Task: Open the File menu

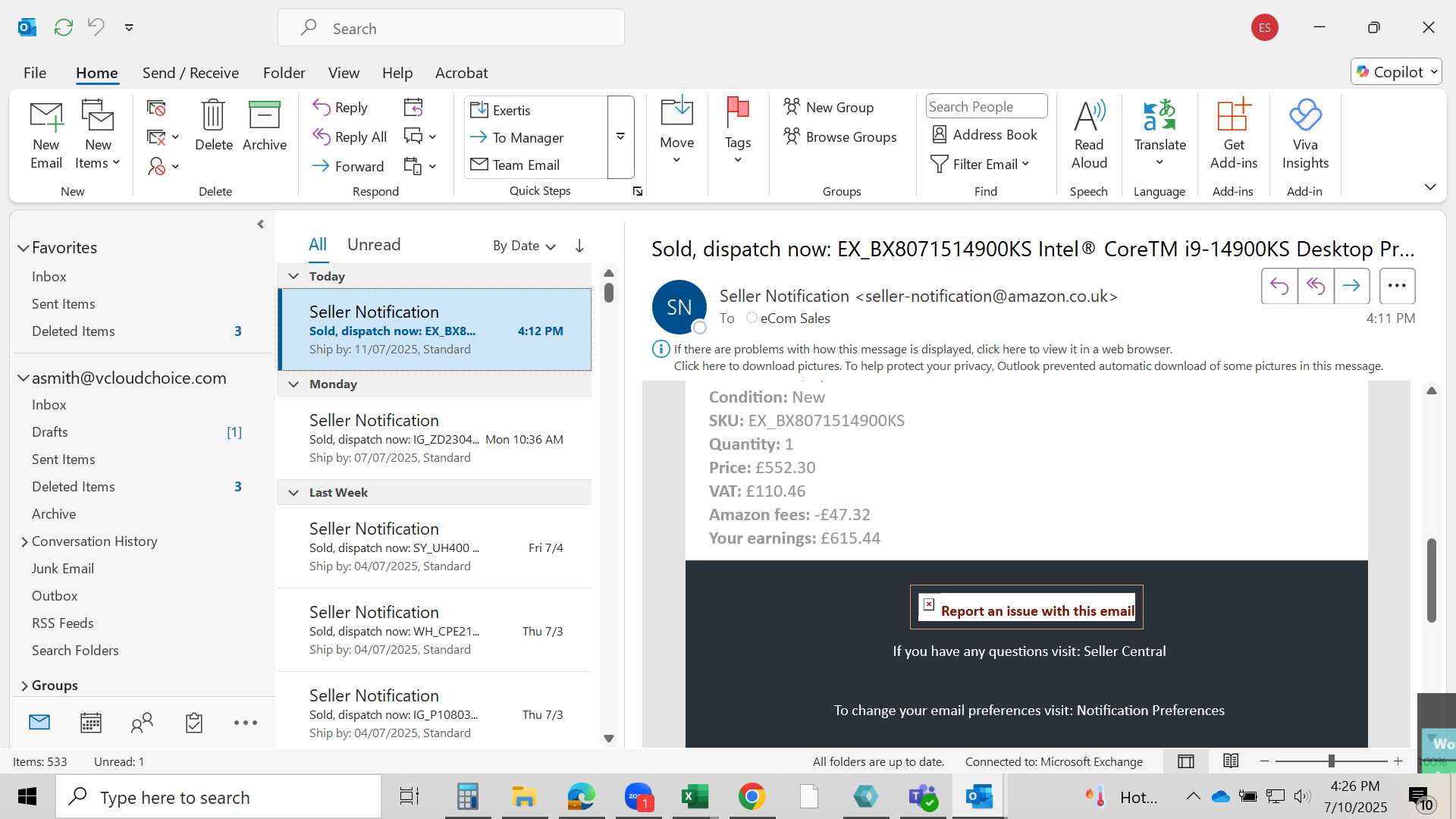Action: point(35,73)
